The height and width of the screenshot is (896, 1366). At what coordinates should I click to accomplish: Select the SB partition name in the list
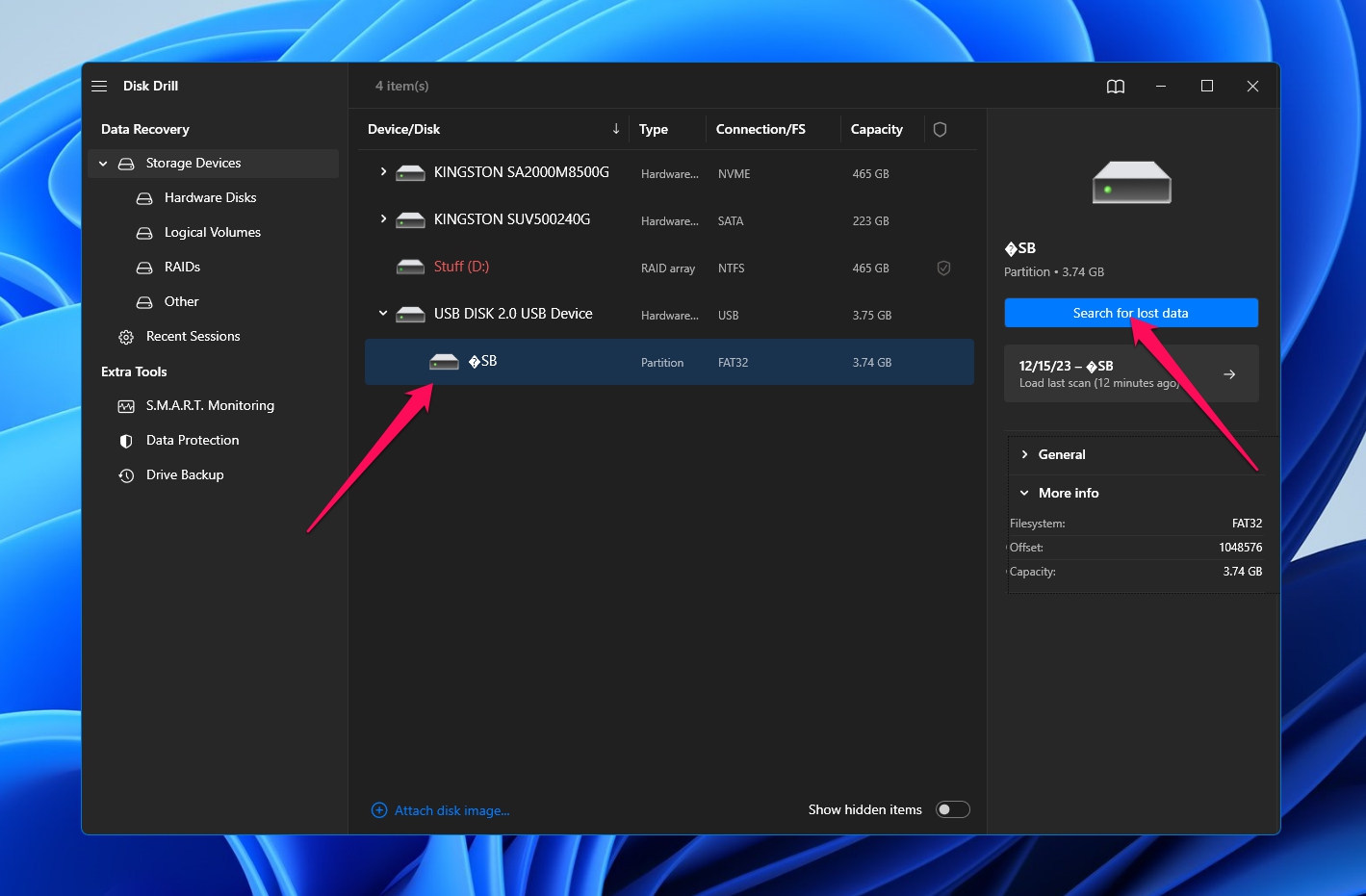(x=482, y=361)
